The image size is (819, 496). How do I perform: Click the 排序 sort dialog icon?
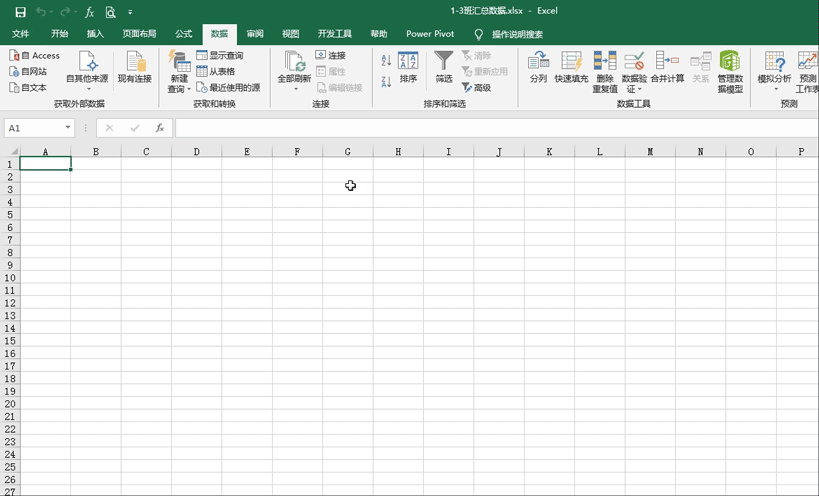(x=408, y=61)
